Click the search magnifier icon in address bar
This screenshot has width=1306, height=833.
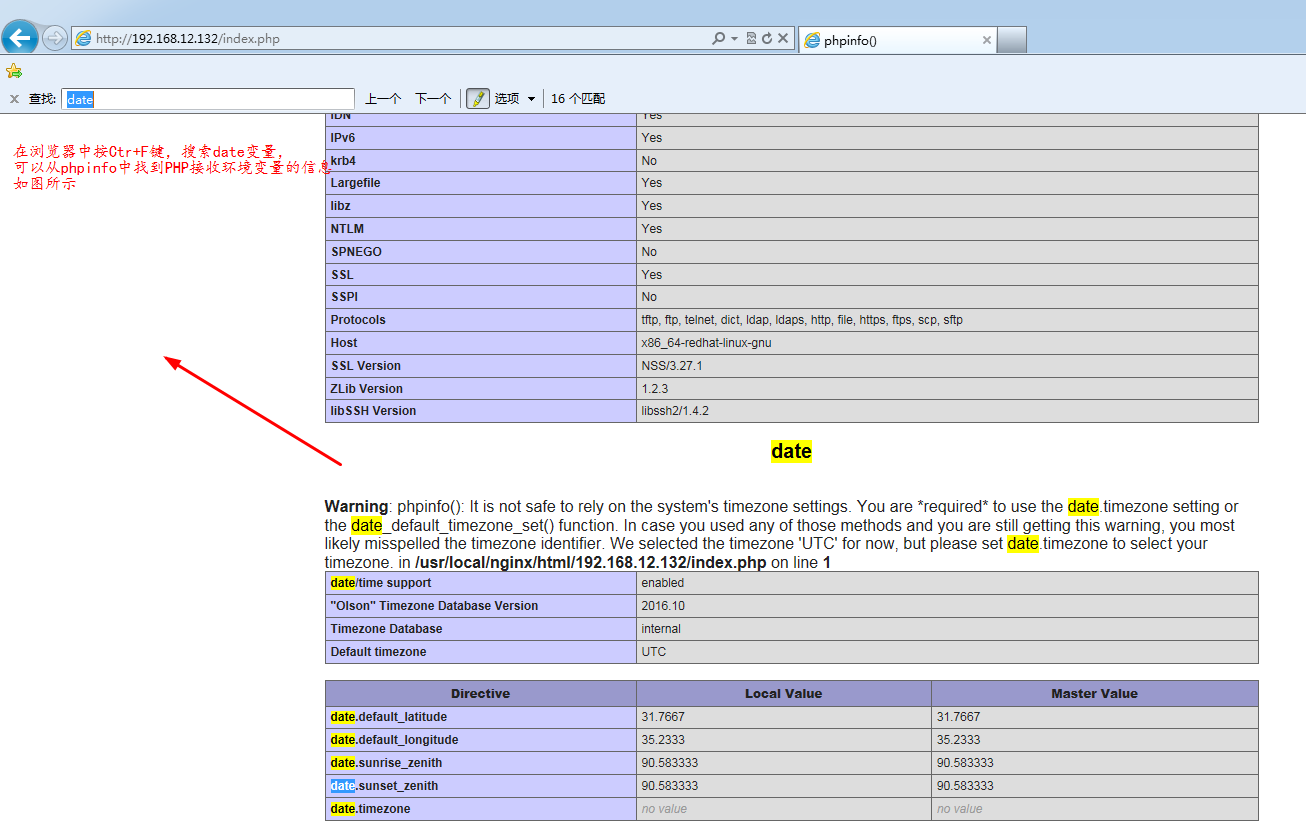coord(718,39)
